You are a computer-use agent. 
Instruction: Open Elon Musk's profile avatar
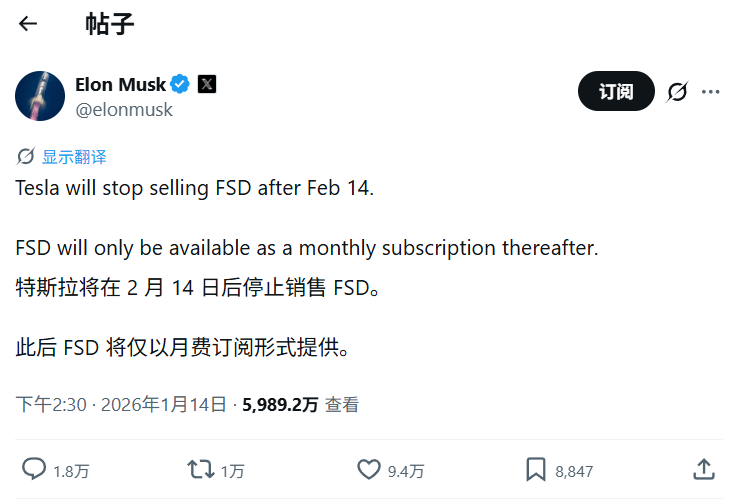(40, 96)
